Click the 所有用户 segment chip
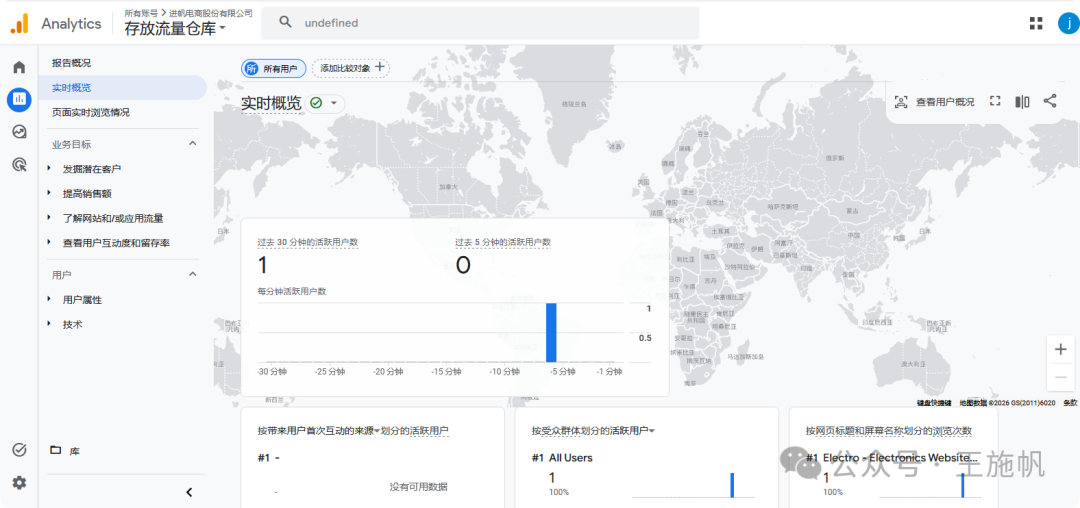This screenshot has width=1080, height=508. (273, 68)
